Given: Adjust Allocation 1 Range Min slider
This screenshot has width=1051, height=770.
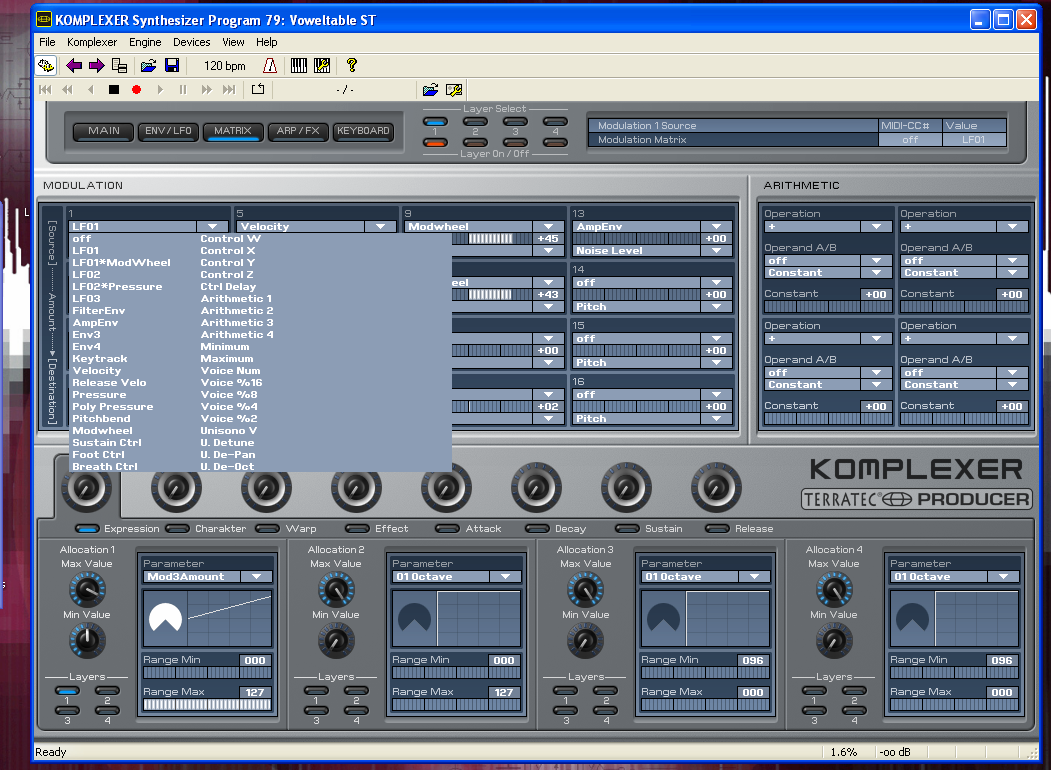Looking at the screenshot, I should pos(207,673).
